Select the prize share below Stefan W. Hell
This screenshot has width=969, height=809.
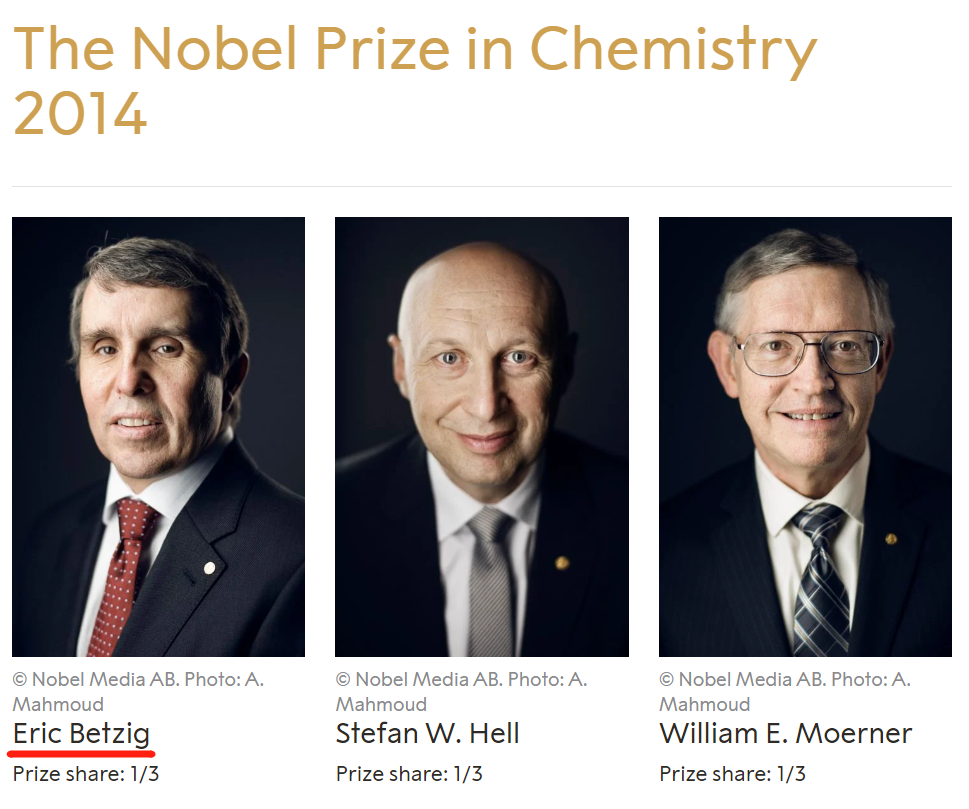click(x=409, y=773)
